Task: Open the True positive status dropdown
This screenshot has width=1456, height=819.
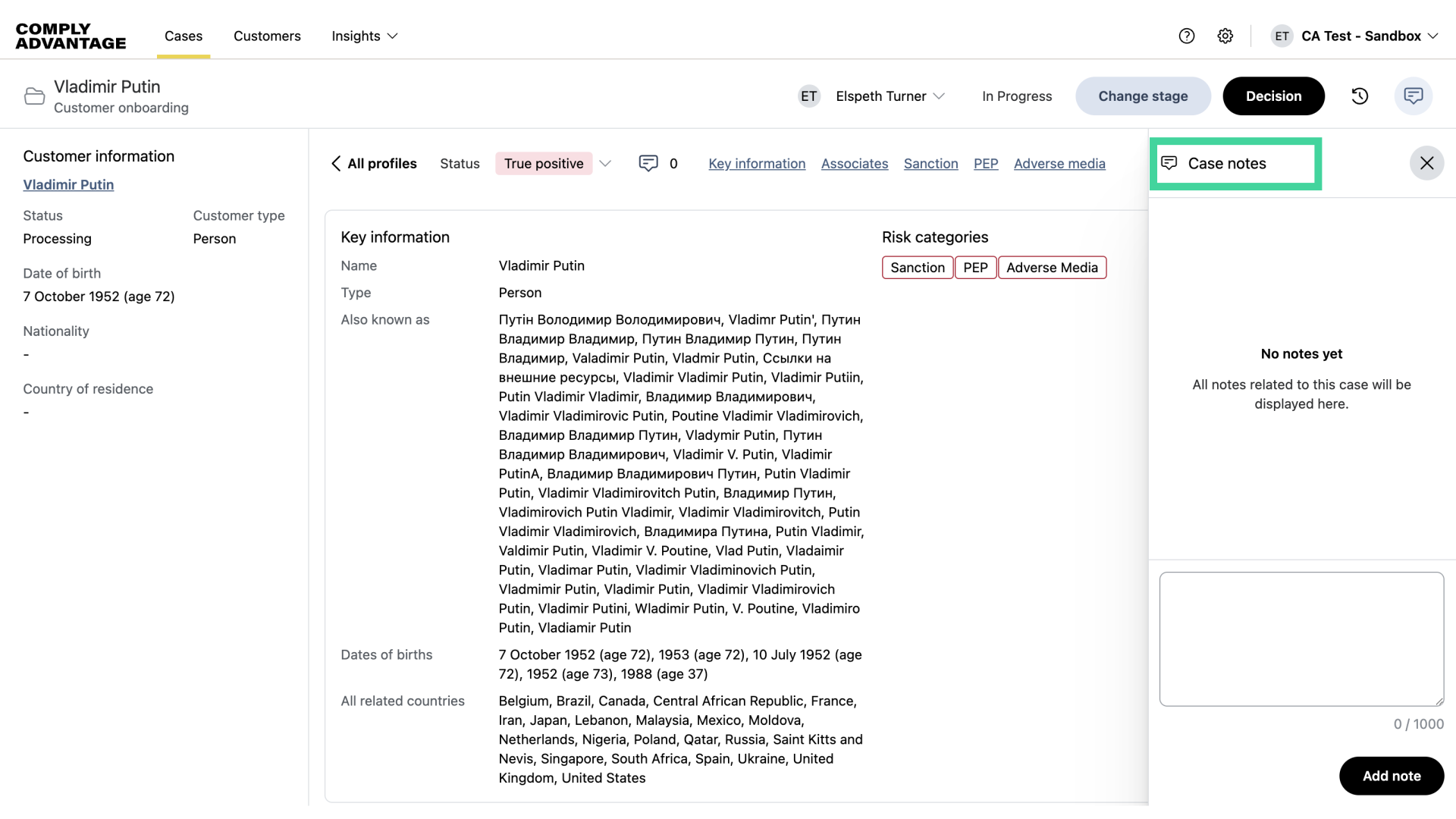Action: pyautogui.click(x=605, y=164)
